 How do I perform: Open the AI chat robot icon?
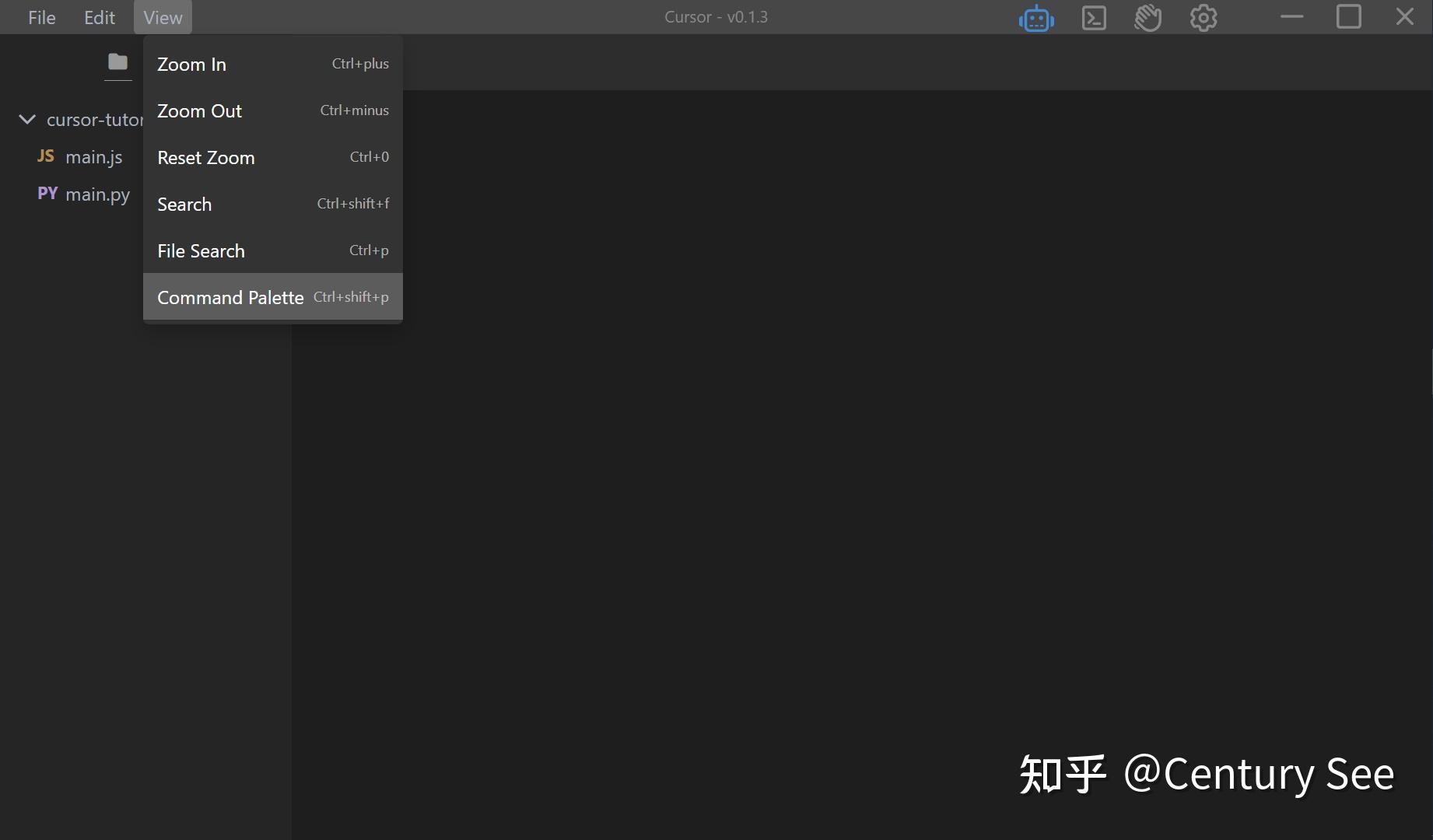pyautogui.click(x=1036, y=18)
